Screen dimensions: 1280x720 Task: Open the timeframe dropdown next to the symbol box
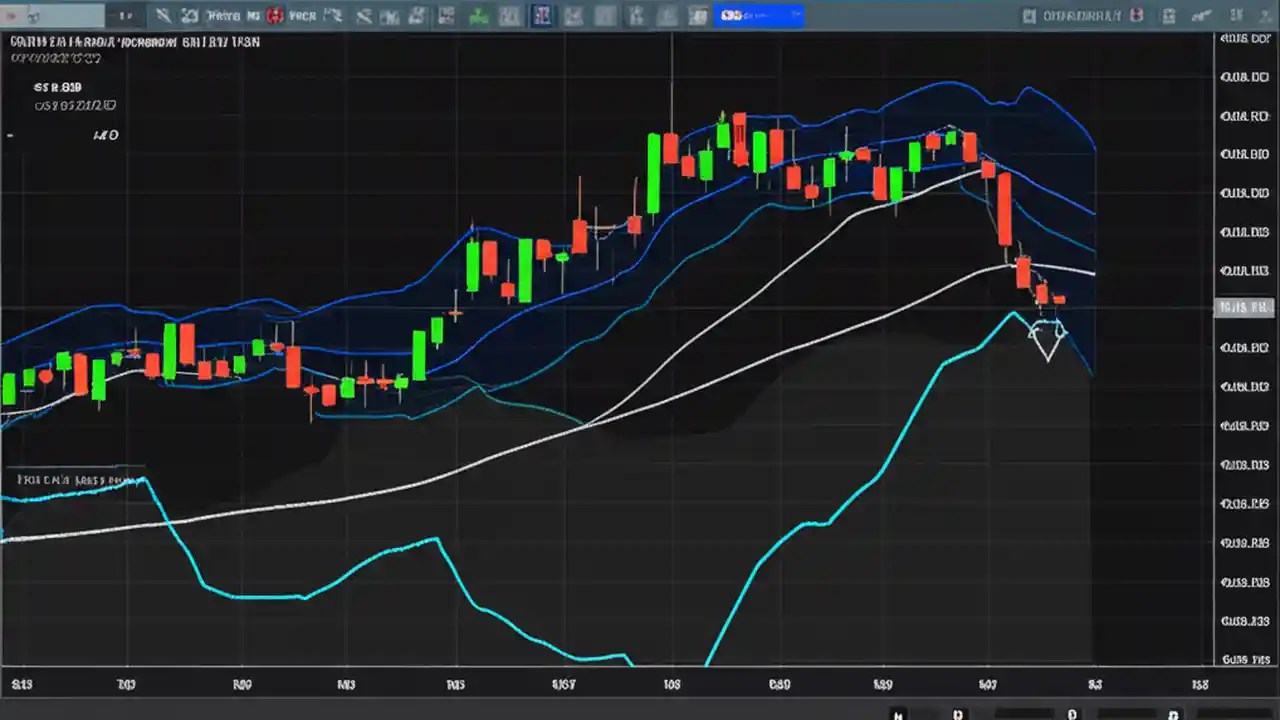126,15
